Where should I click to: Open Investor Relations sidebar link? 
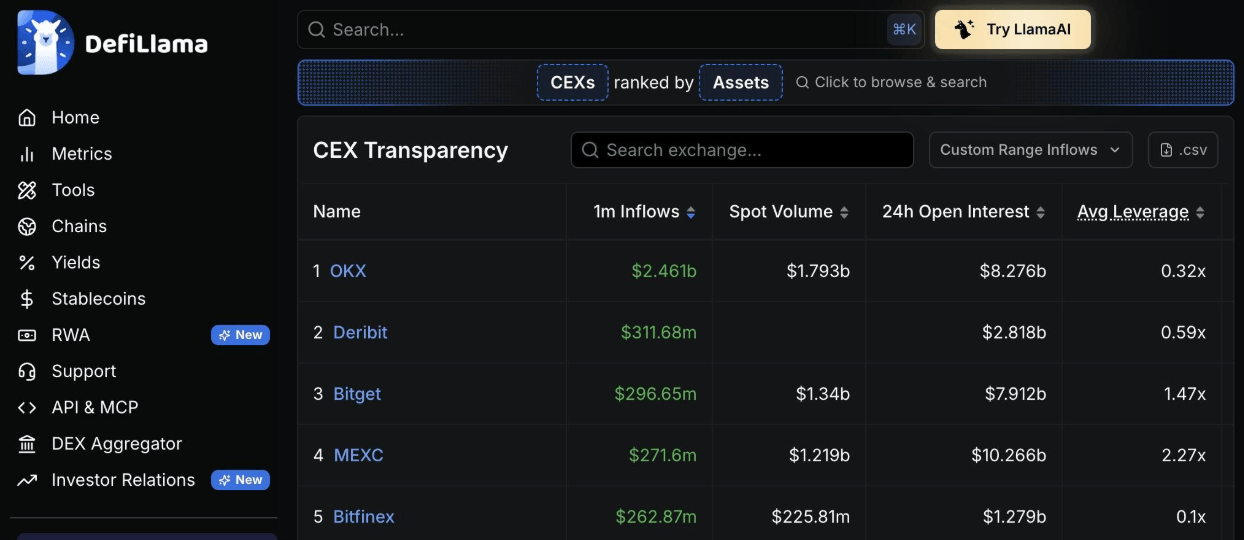pyautogui.click(x=123, y=480)
